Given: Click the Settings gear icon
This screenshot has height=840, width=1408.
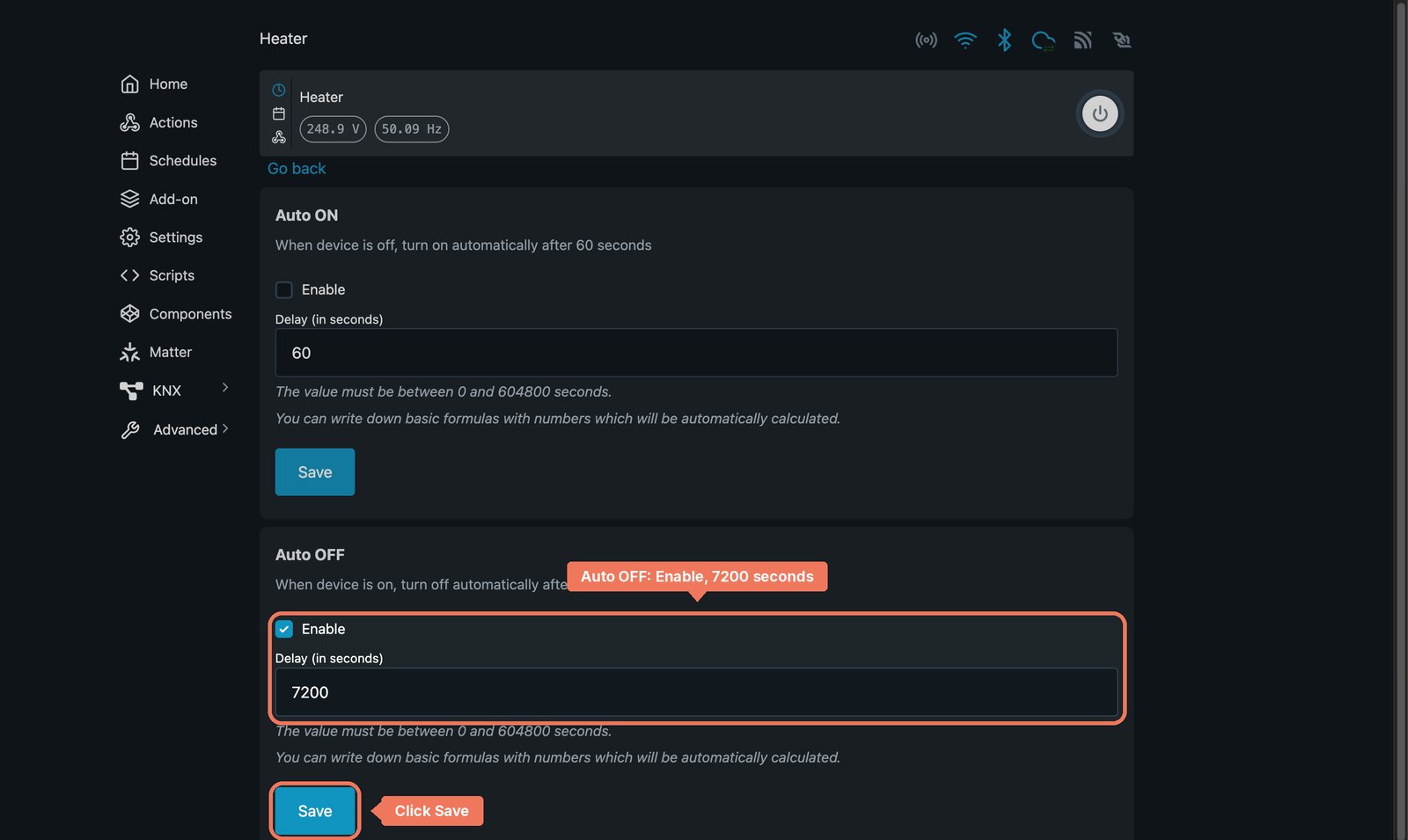Looking at the screenshot, I should [x=130, y=237].
